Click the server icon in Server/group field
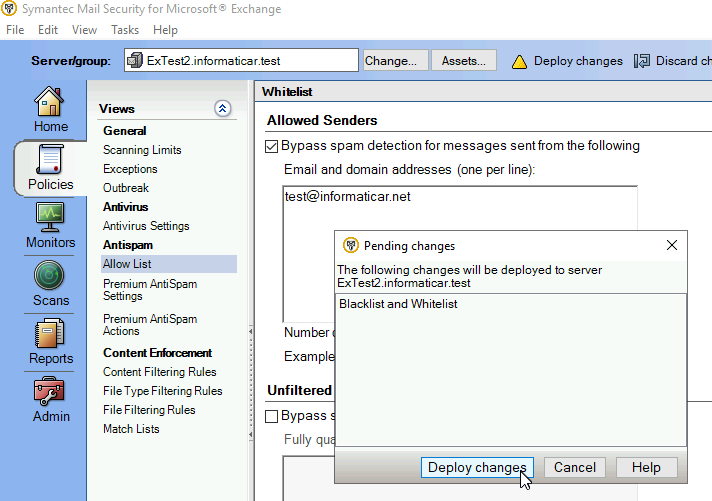 pos(135,60)
